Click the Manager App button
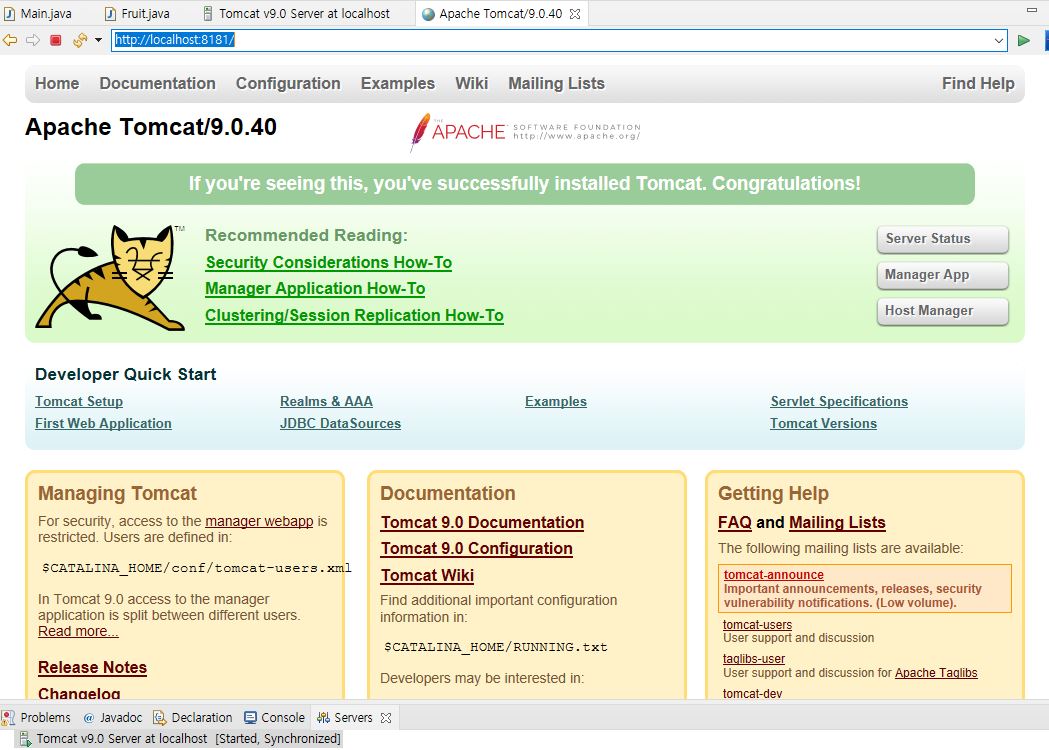Viewport: 1049px width, 750px height. click(942, 275)
